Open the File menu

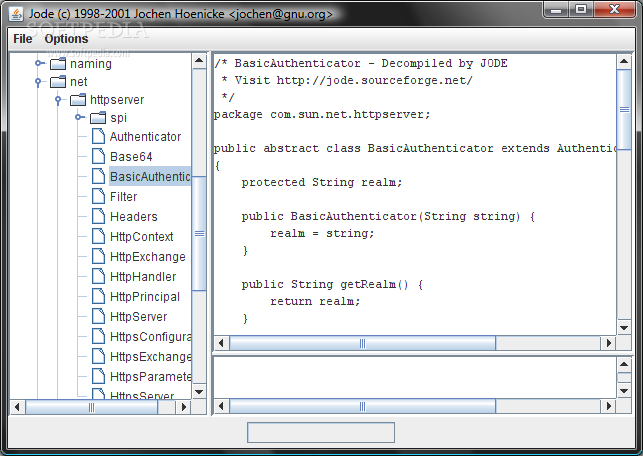23,39
